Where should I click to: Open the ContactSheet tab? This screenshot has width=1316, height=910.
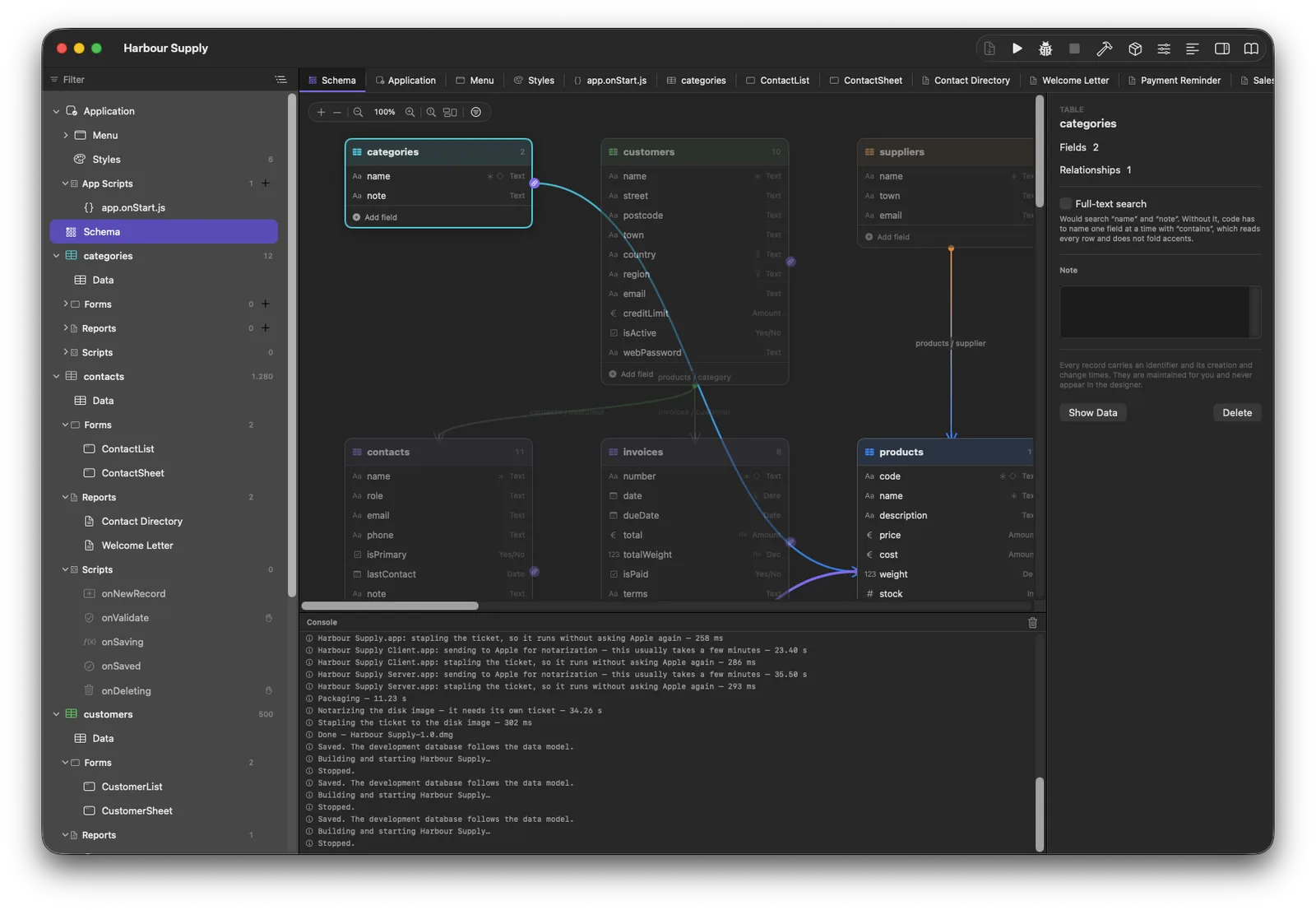click(x=866, y=81)
